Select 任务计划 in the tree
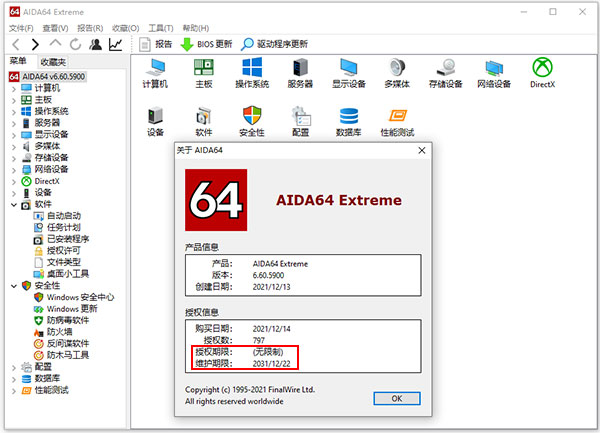Viewport: 600px width, 433px height. (57, 228)
